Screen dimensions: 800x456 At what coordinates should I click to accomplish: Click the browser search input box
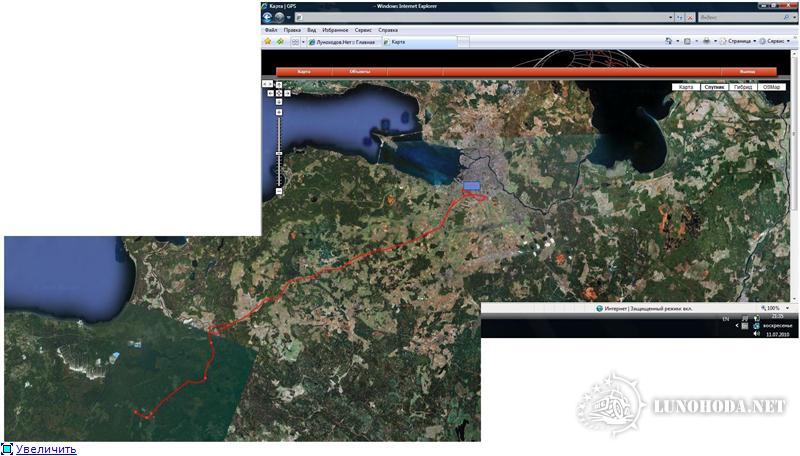[x=739, y=17]
